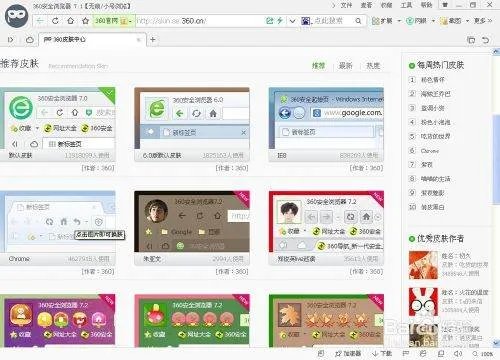This screenshot has height=360, width=500.
Task: Open the 帮助 menu
Action: 426,5
